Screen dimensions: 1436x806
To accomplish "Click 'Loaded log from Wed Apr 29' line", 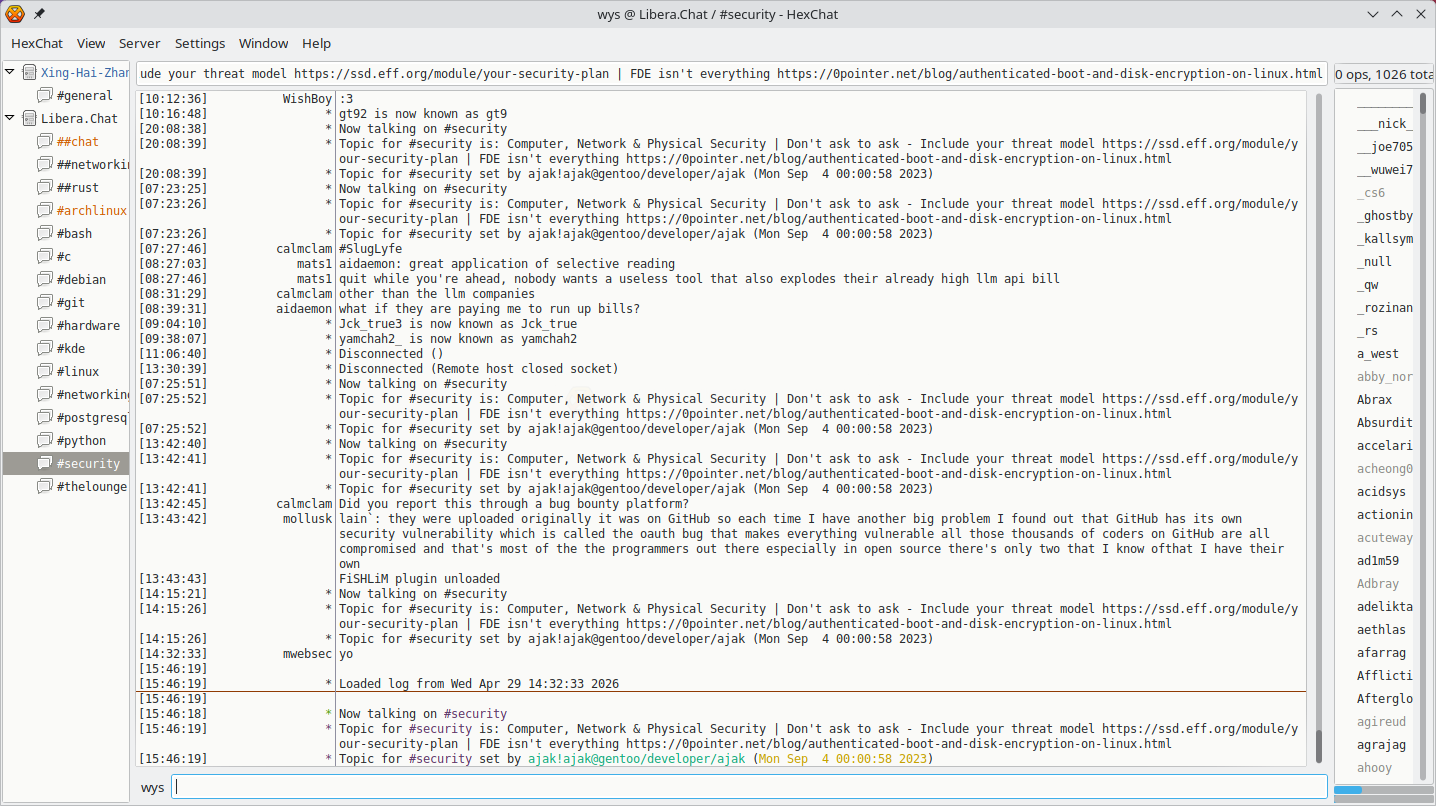I will [x=479, y=684].
